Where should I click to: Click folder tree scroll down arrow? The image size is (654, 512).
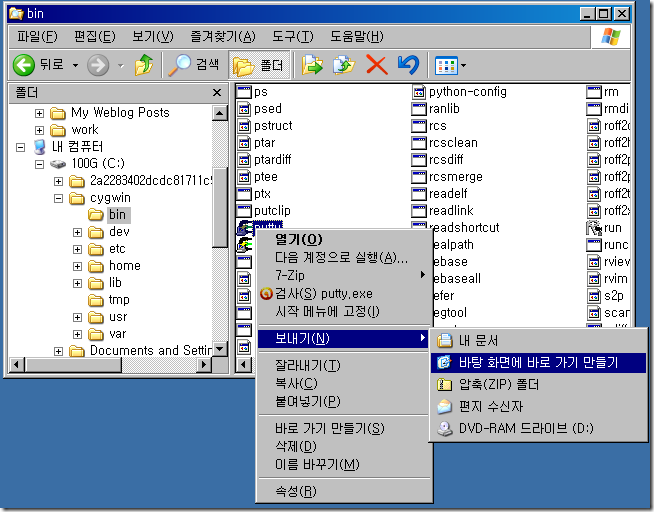(x=219, y=349)
